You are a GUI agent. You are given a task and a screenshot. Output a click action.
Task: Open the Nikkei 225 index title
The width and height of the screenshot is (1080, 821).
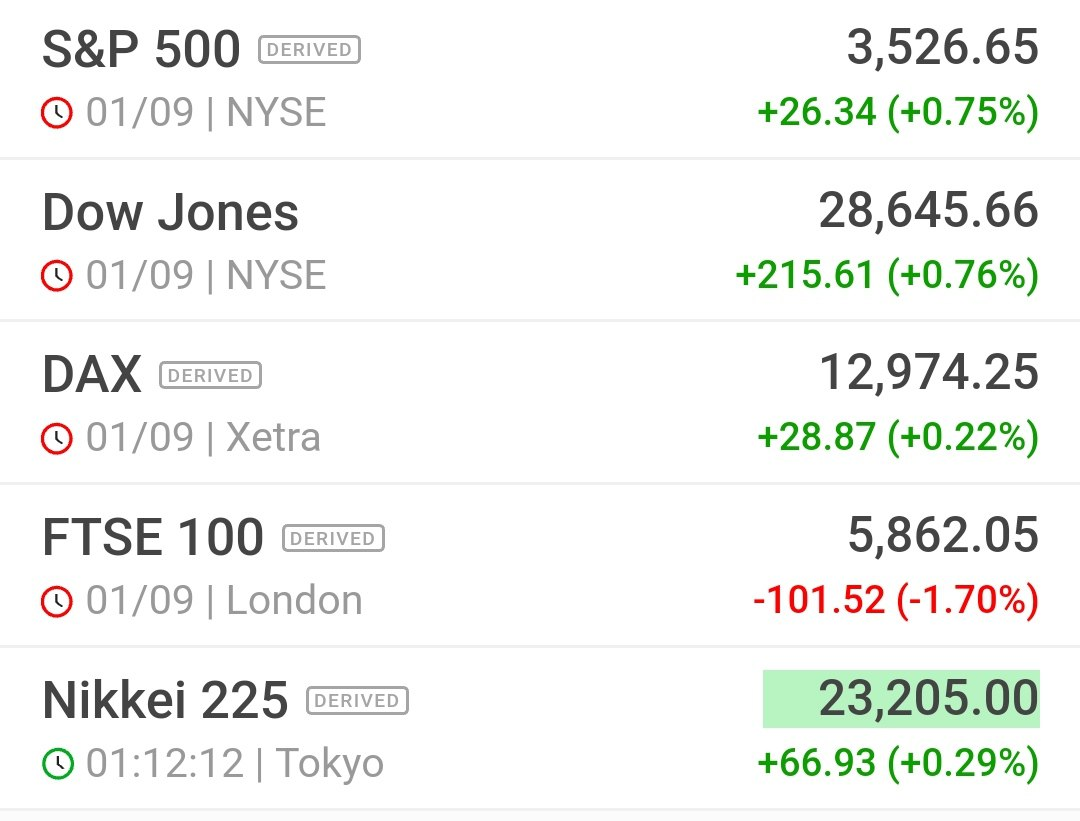coord(165,700)
